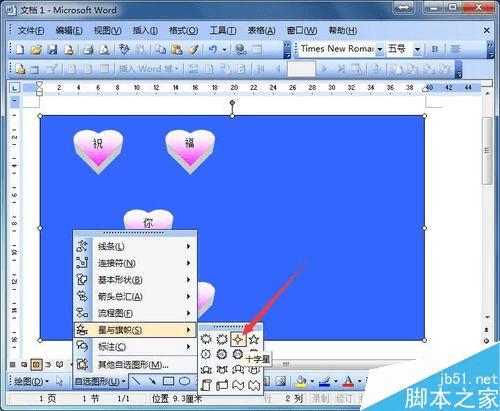
Task: Choose the horizontal scroll shape
Action: [x=222, y=385]
